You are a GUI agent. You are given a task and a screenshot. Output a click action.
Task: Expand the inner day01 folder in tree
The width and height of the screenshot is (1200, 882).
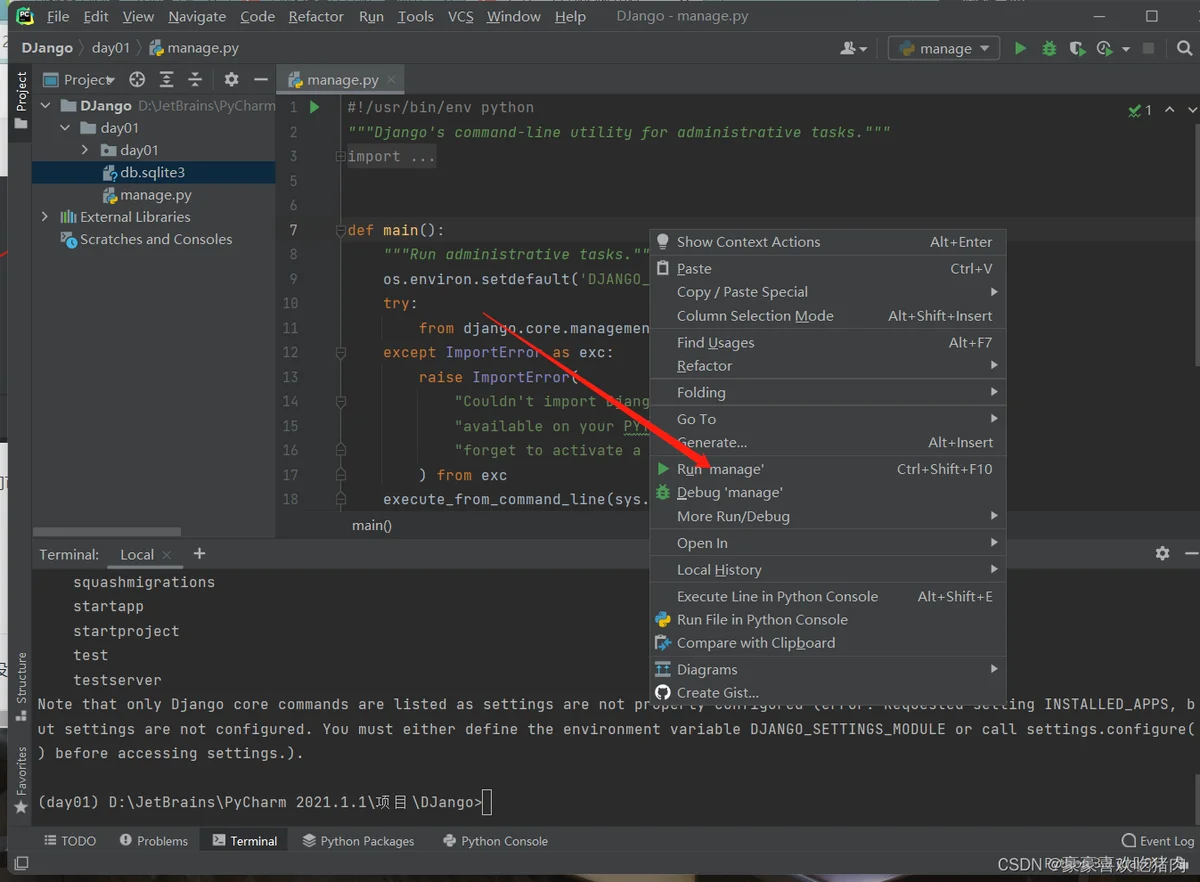point(85,150)
